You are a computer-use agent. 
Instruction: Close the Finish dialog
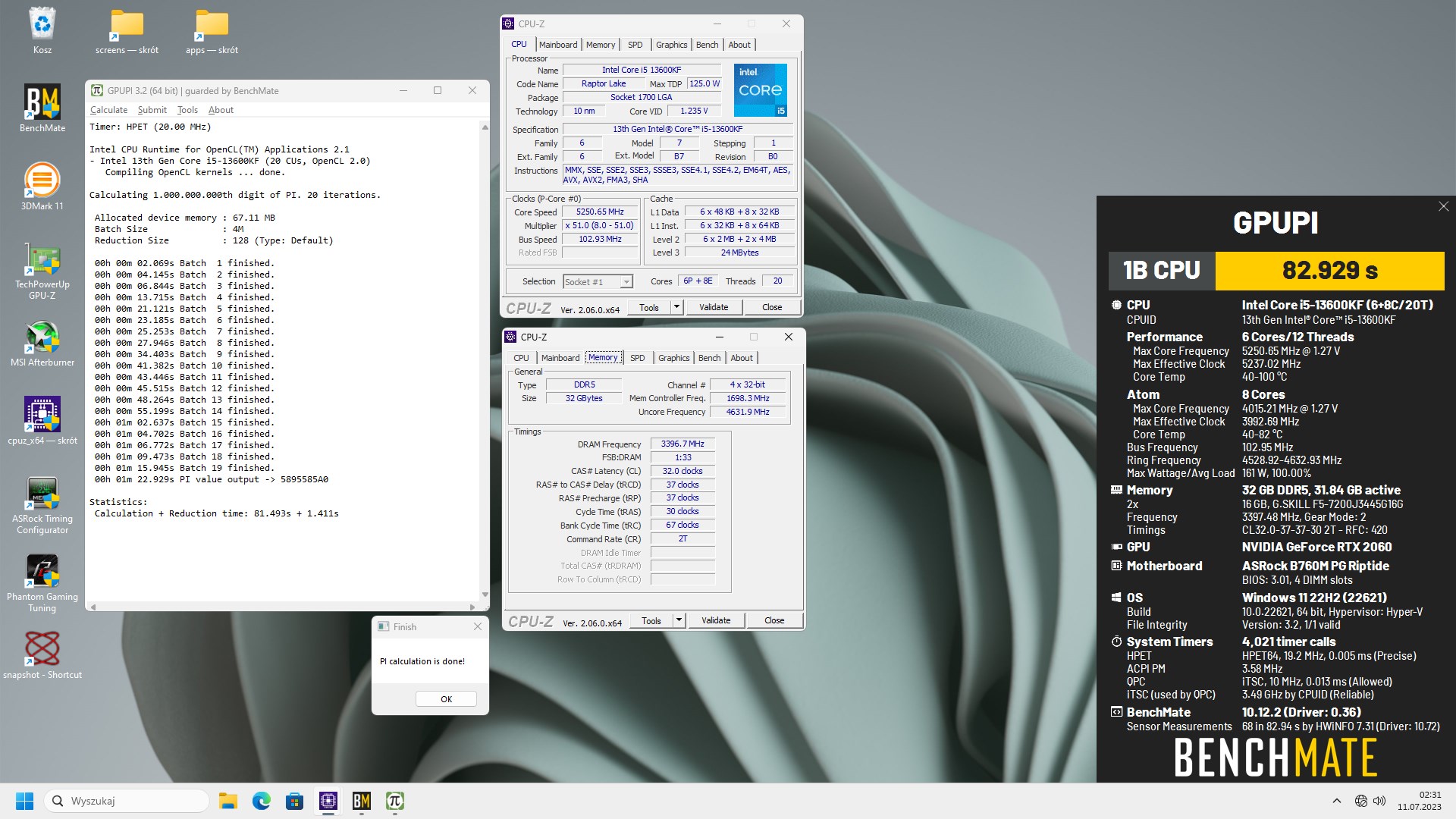(x=477, y=626)
